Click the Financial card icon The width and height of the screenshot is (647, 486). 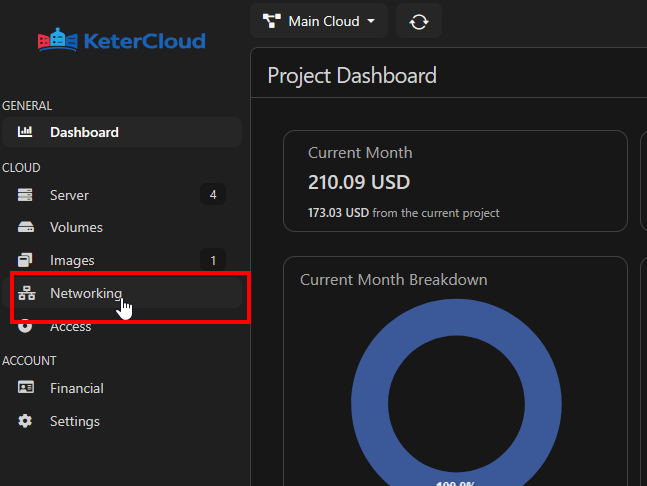coord(26,387)
